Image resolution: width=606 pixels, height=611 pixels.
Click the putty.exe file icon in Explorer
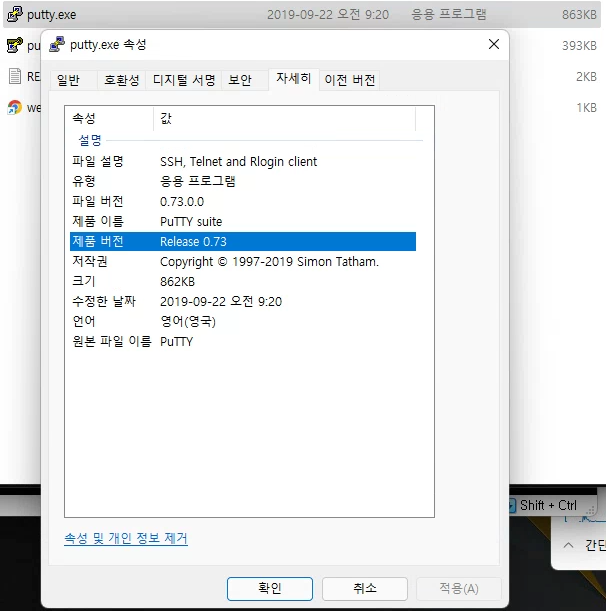pos(15,14)
